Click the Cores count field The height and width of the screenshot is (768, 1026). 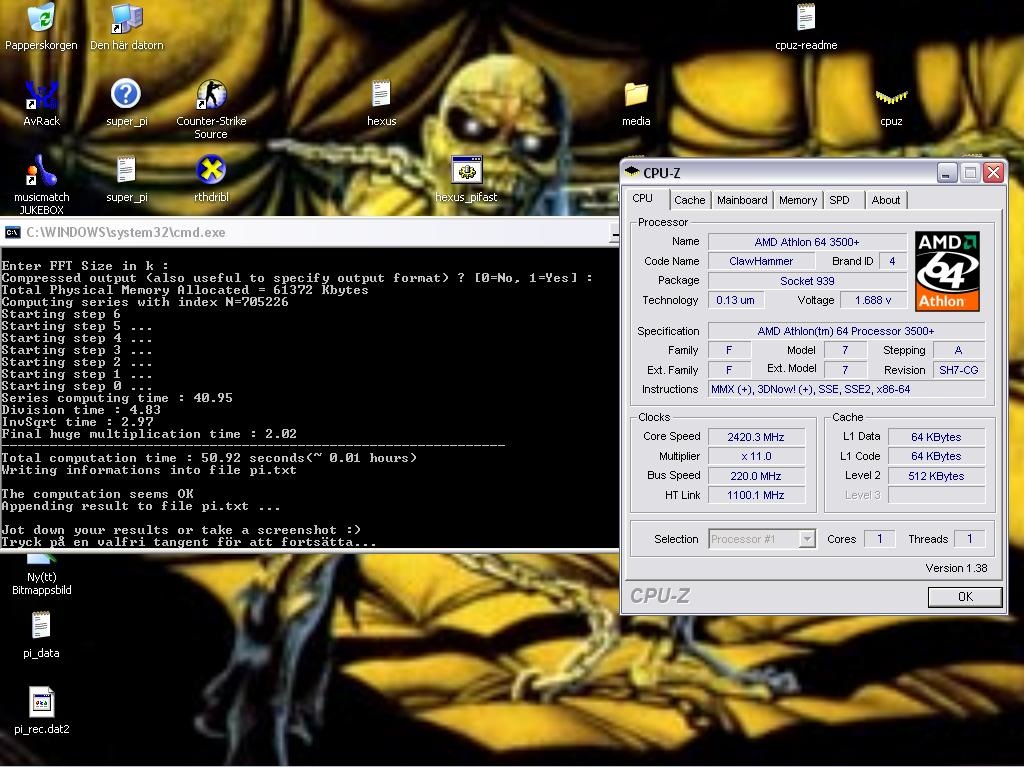tap(879, 539)
